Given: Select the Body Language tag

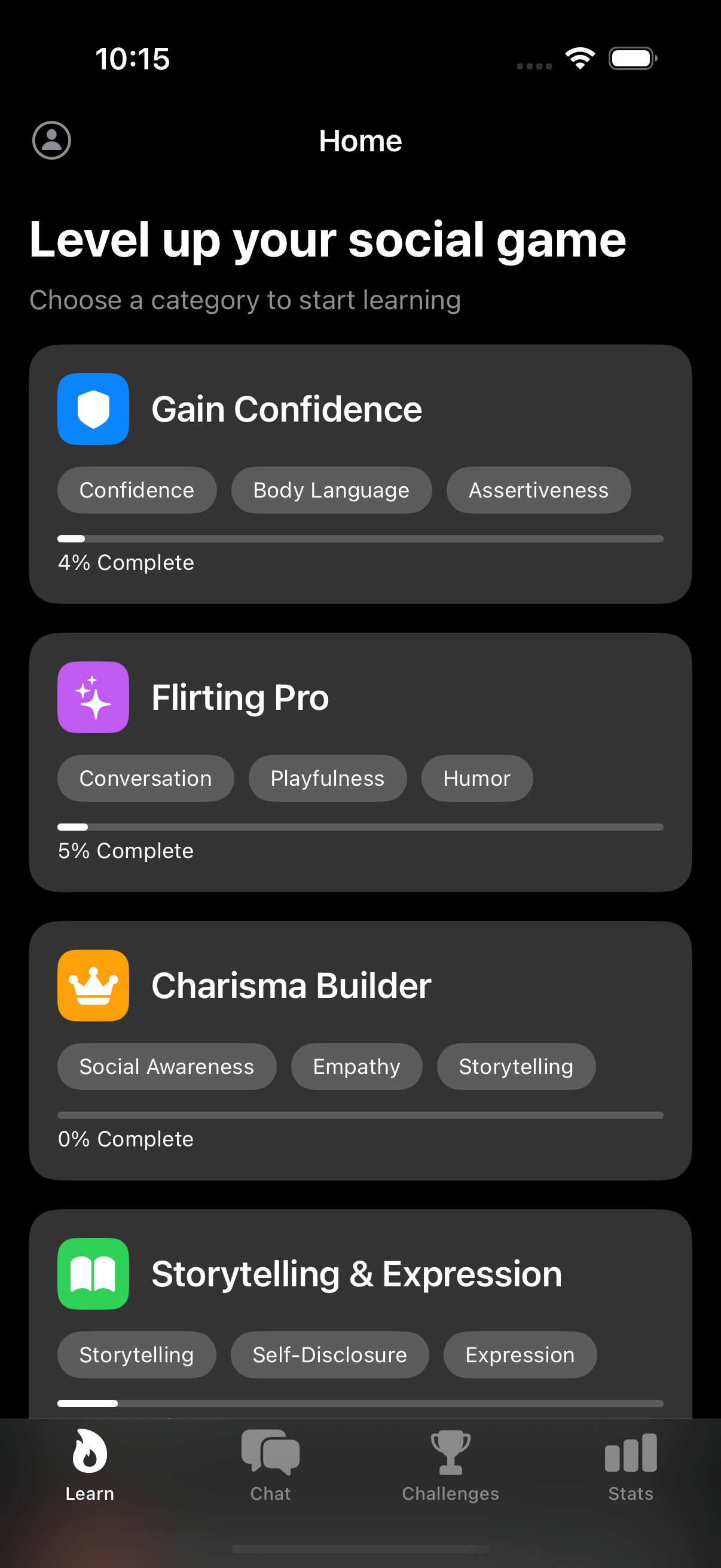Looking at the screenshot, I should pos(331,490).
